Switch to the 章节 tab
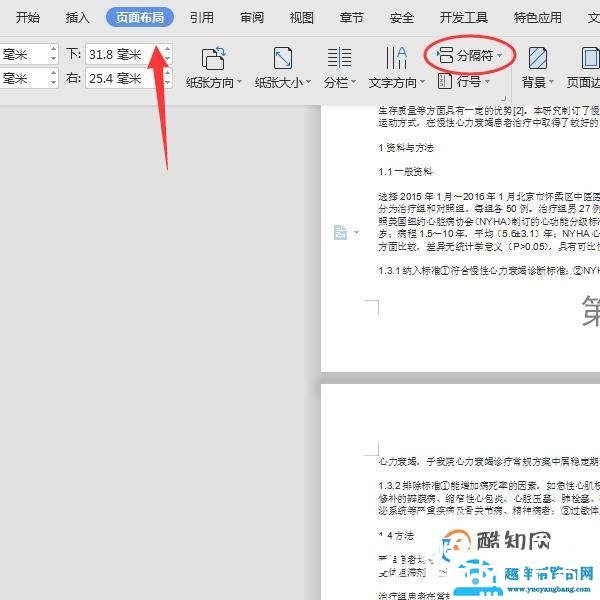 pos(351,17)
